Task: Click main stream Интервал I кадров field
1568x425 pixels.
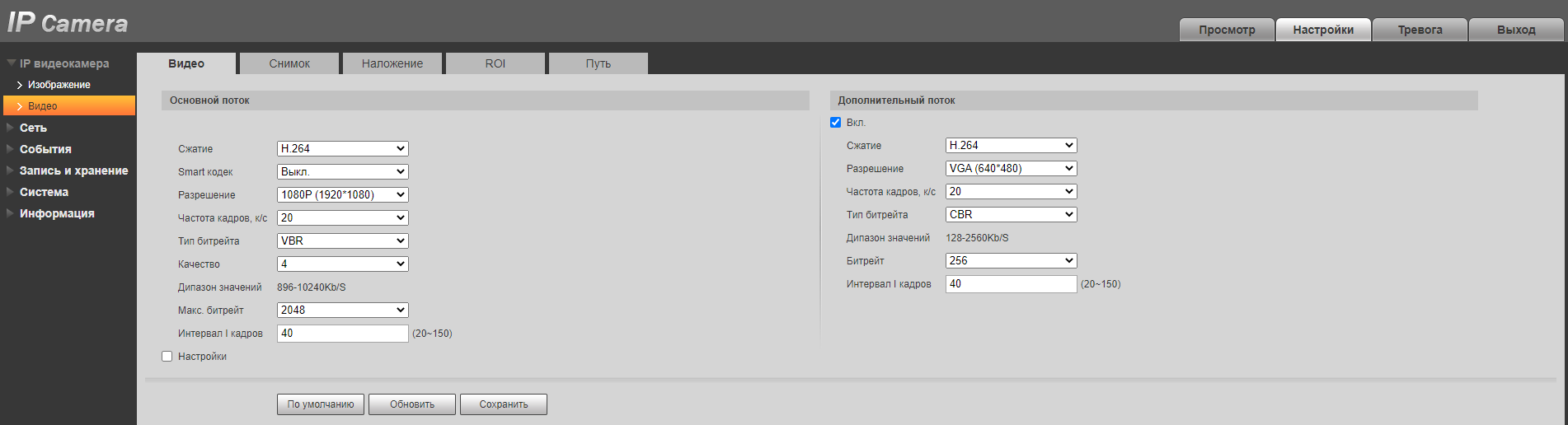Action: click(x=343, y=334)
